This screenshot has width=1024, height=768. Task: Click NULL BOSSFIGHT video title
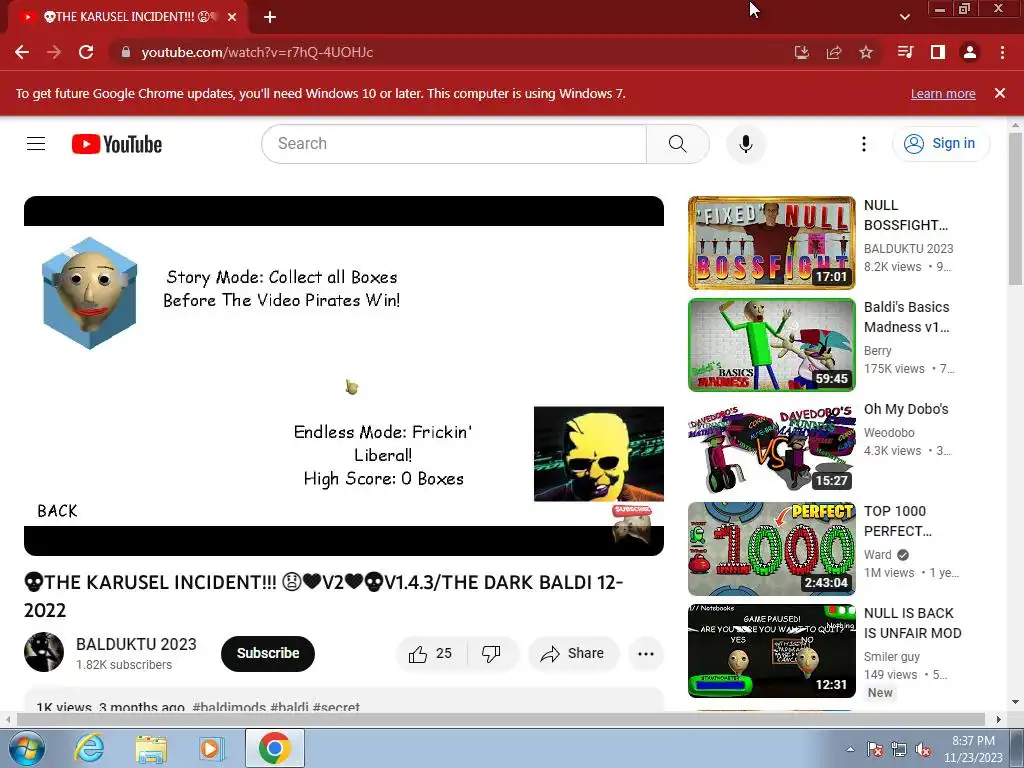point(906,215)
